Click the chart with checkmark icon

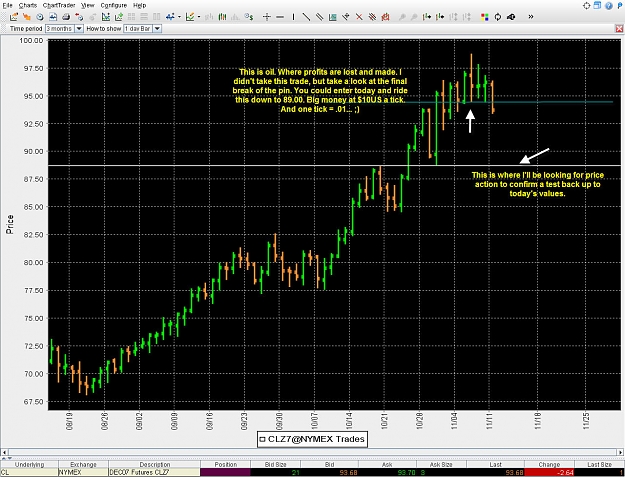(190, 17)
